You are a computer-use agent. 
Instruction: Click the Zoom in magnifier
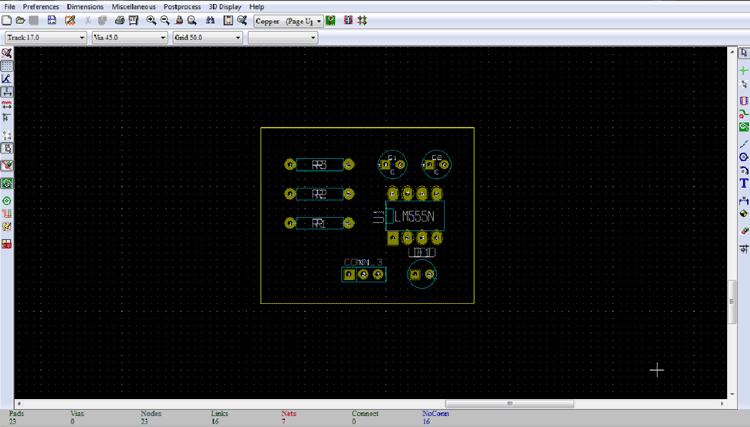[151, 21]
